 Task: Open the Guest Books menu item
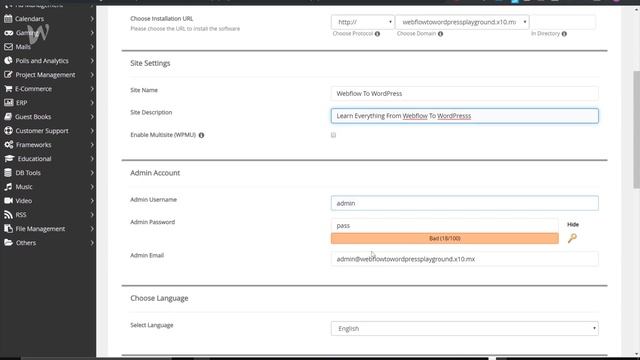(x=48, y=116)
